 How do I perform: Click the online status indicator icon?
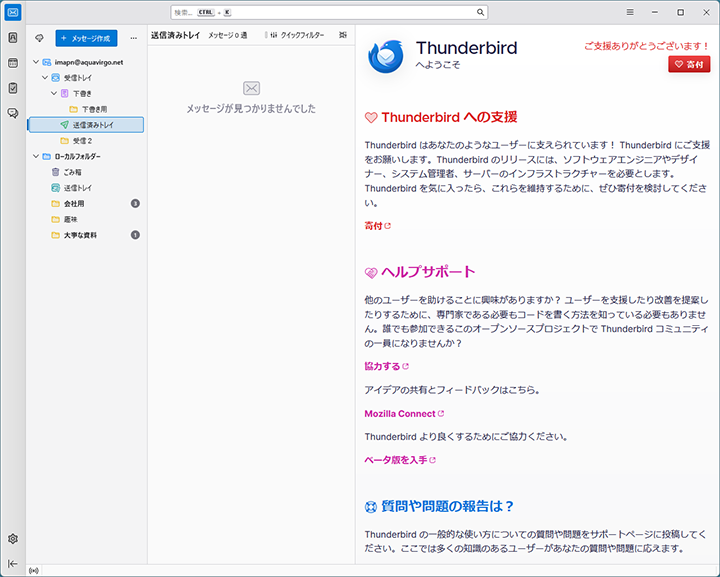click(34, 571)
